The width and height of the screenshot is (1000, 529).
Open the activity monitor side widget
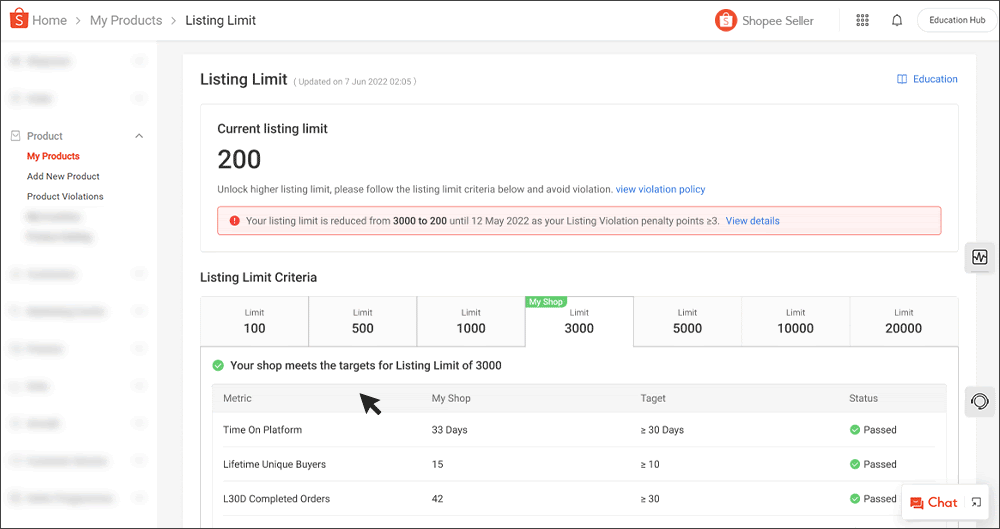click(980, 257)
